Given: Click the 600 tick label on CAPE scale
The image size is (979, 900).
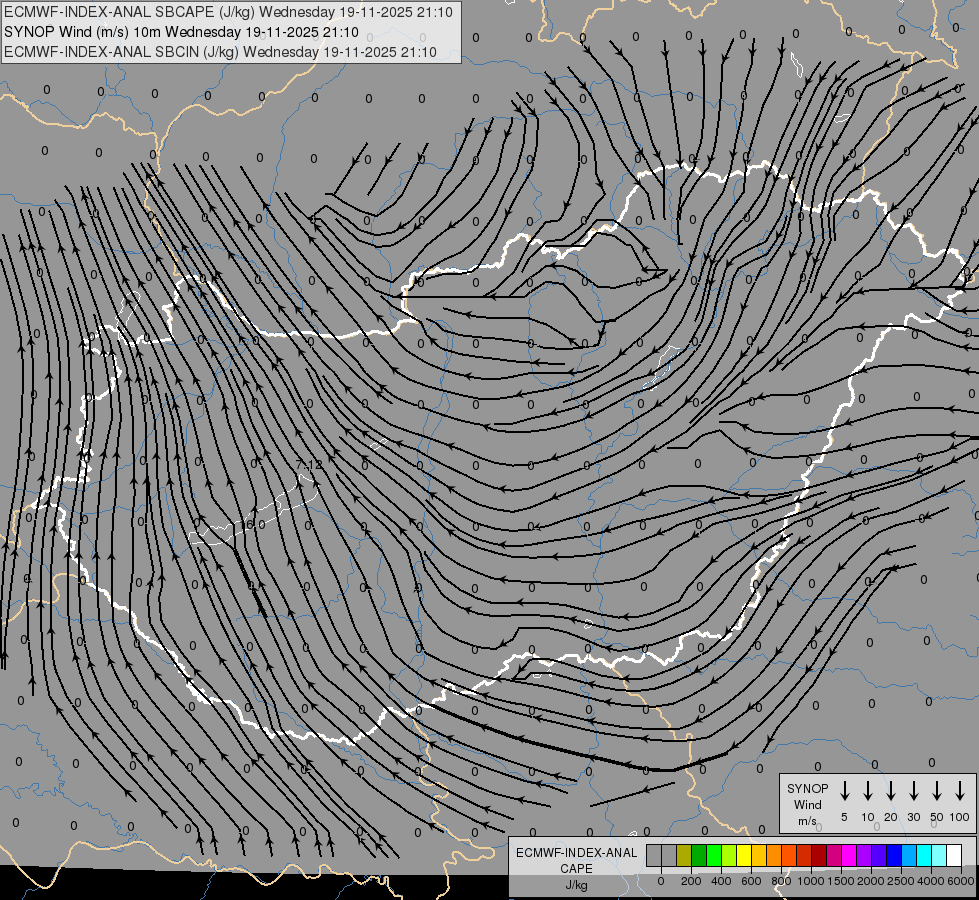Looking at the screenshot, I should point(751,881).
